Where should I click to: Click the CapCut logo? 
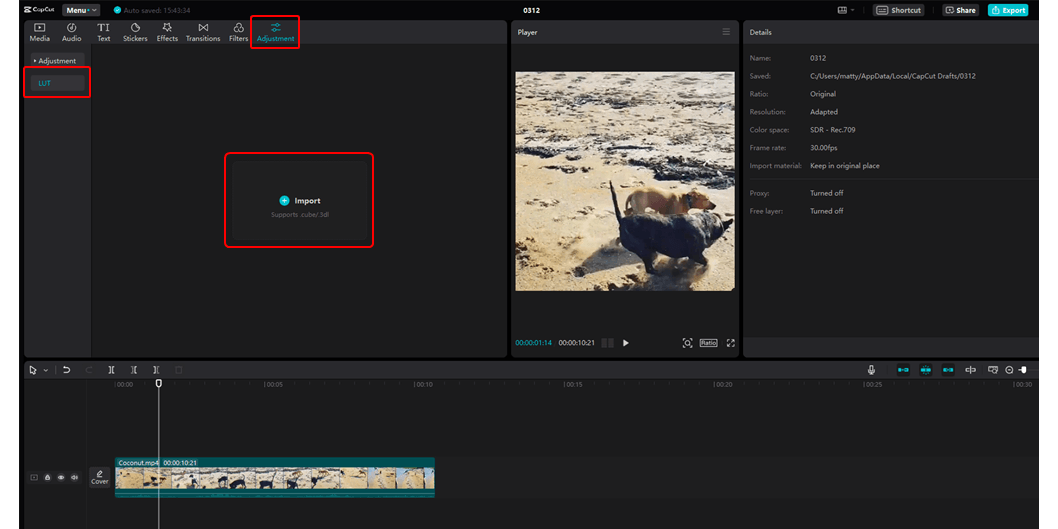40,10
